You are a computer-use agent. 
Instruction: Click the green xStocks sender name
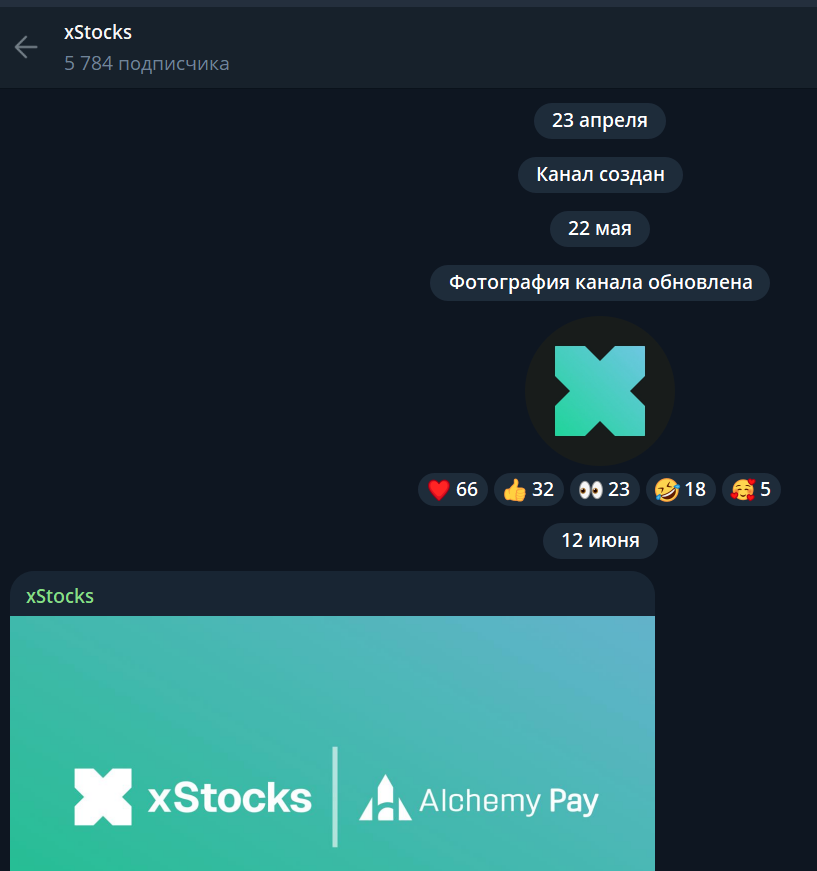click(60, 596)
